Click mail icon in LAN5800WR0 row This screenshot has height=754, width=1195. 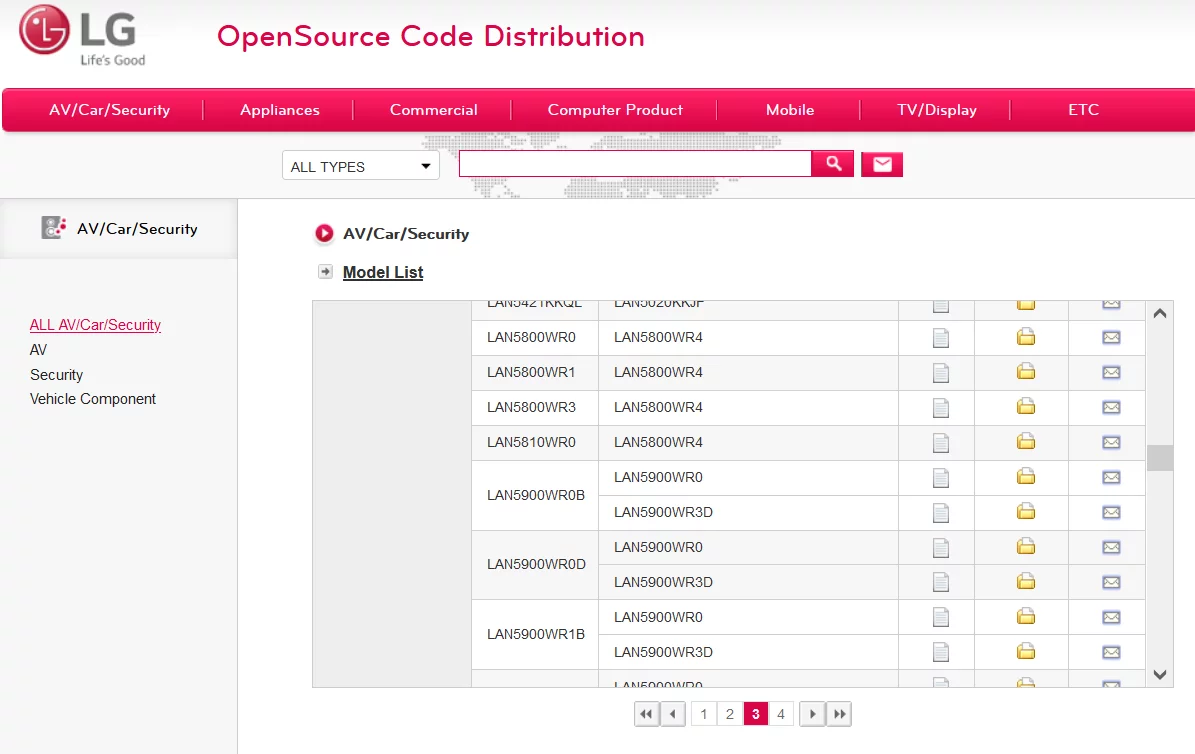1111,337
